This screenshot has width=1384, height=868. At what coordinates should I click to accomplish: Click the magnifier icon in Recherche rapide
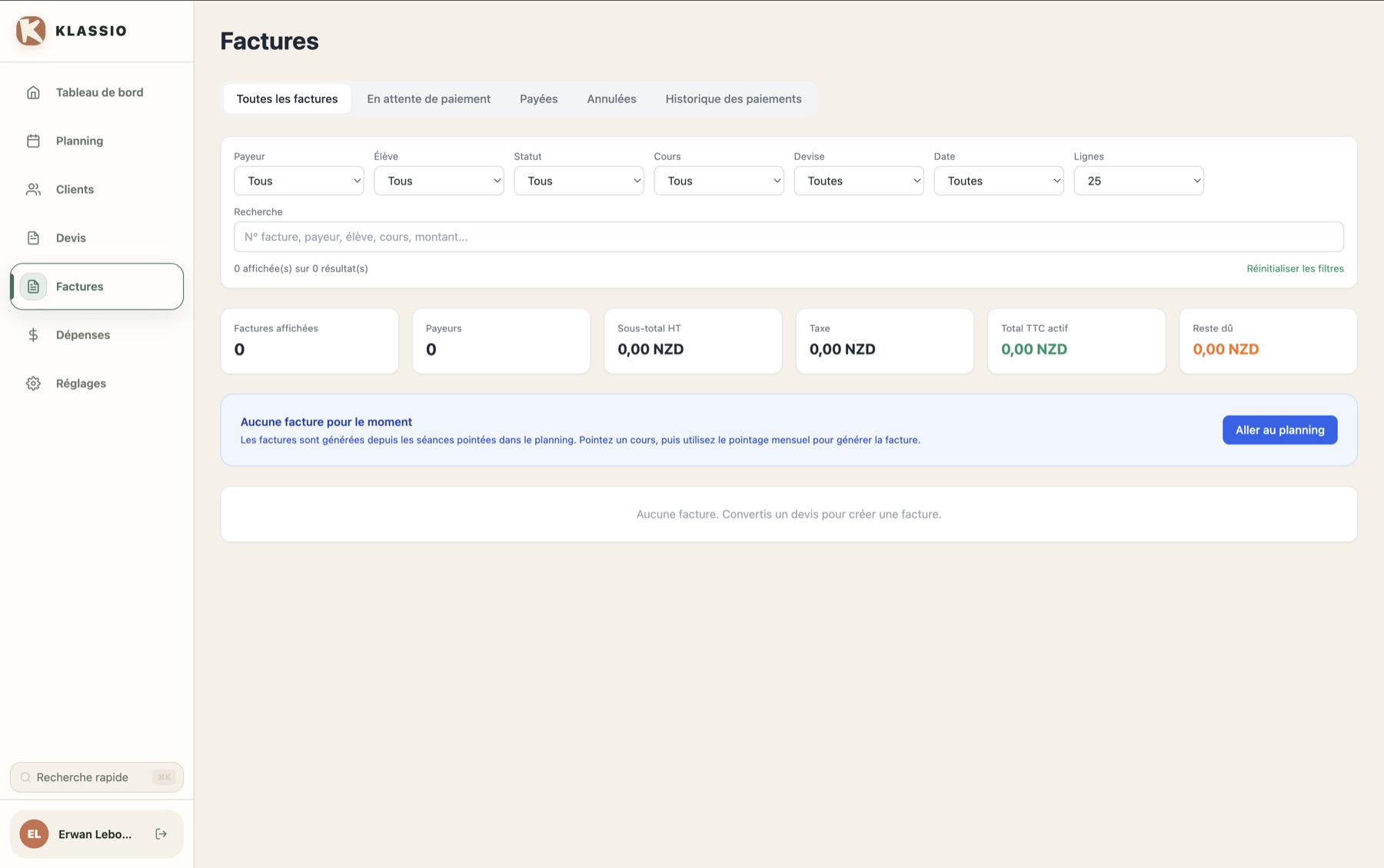click(x=25, y=777)
